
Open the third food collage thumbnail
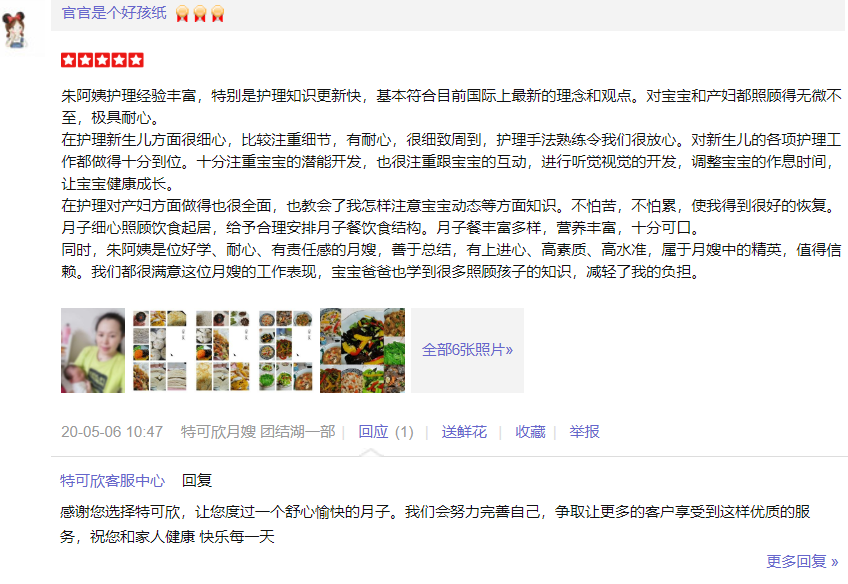click(222, 350)
